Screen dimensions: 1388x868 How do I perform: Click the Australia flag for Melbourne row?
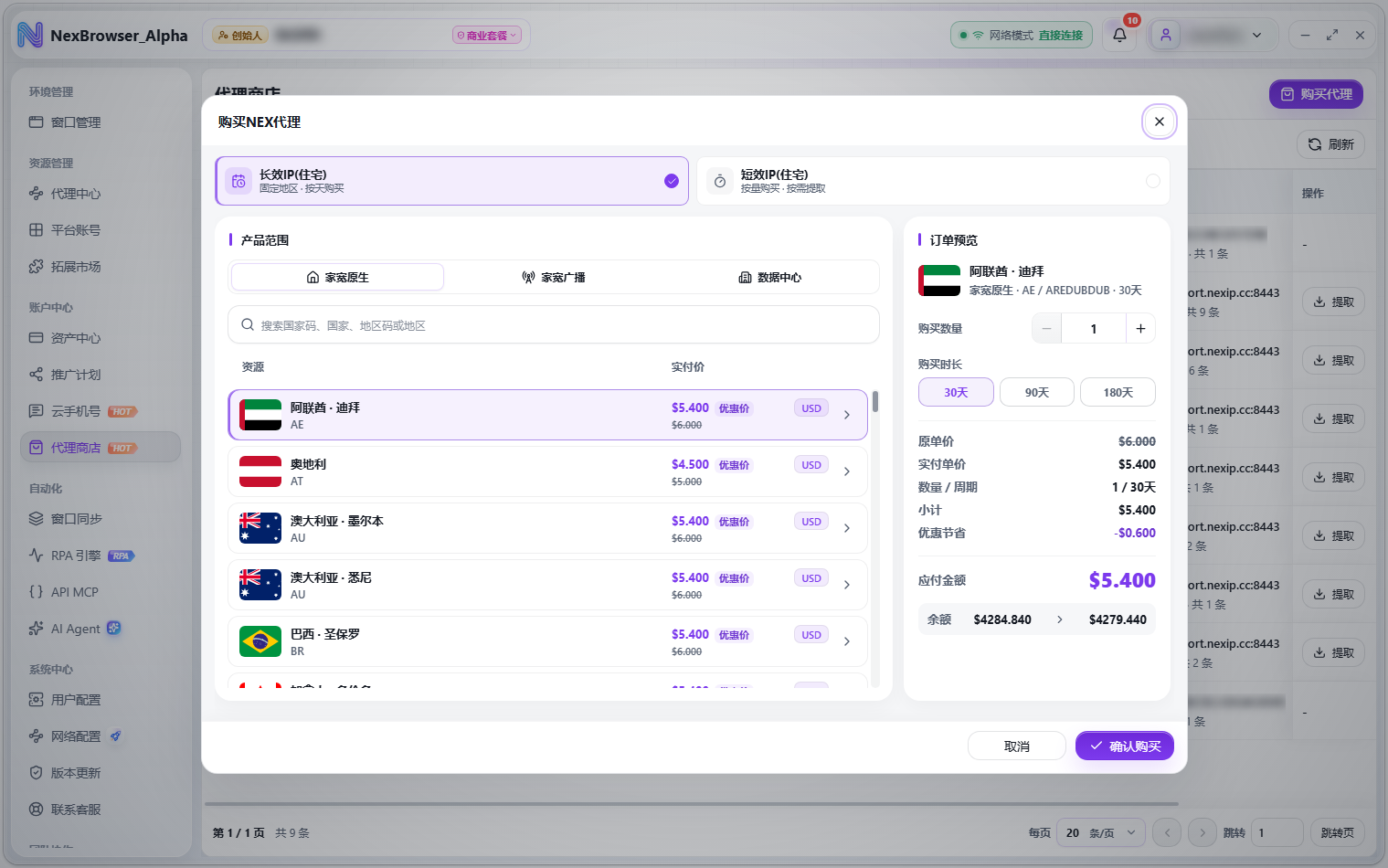[260, 528]
